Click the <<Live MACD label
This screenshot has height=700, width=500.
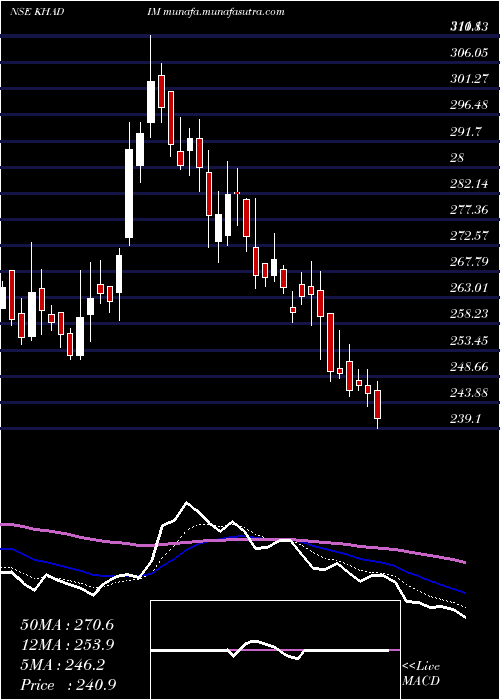point(421,674)
